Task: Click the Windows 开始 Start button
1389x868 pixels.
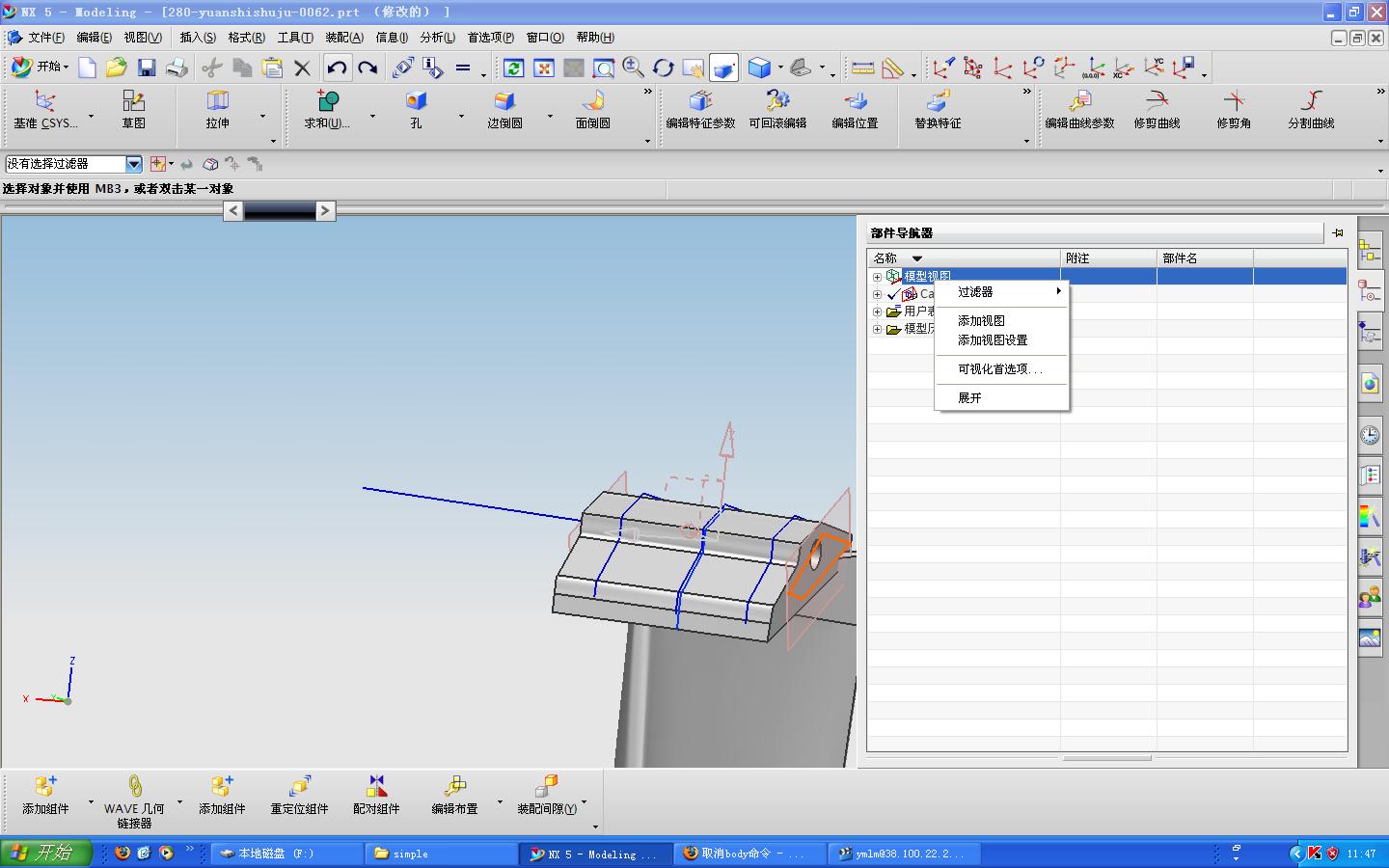Action: tap(45, 854)
